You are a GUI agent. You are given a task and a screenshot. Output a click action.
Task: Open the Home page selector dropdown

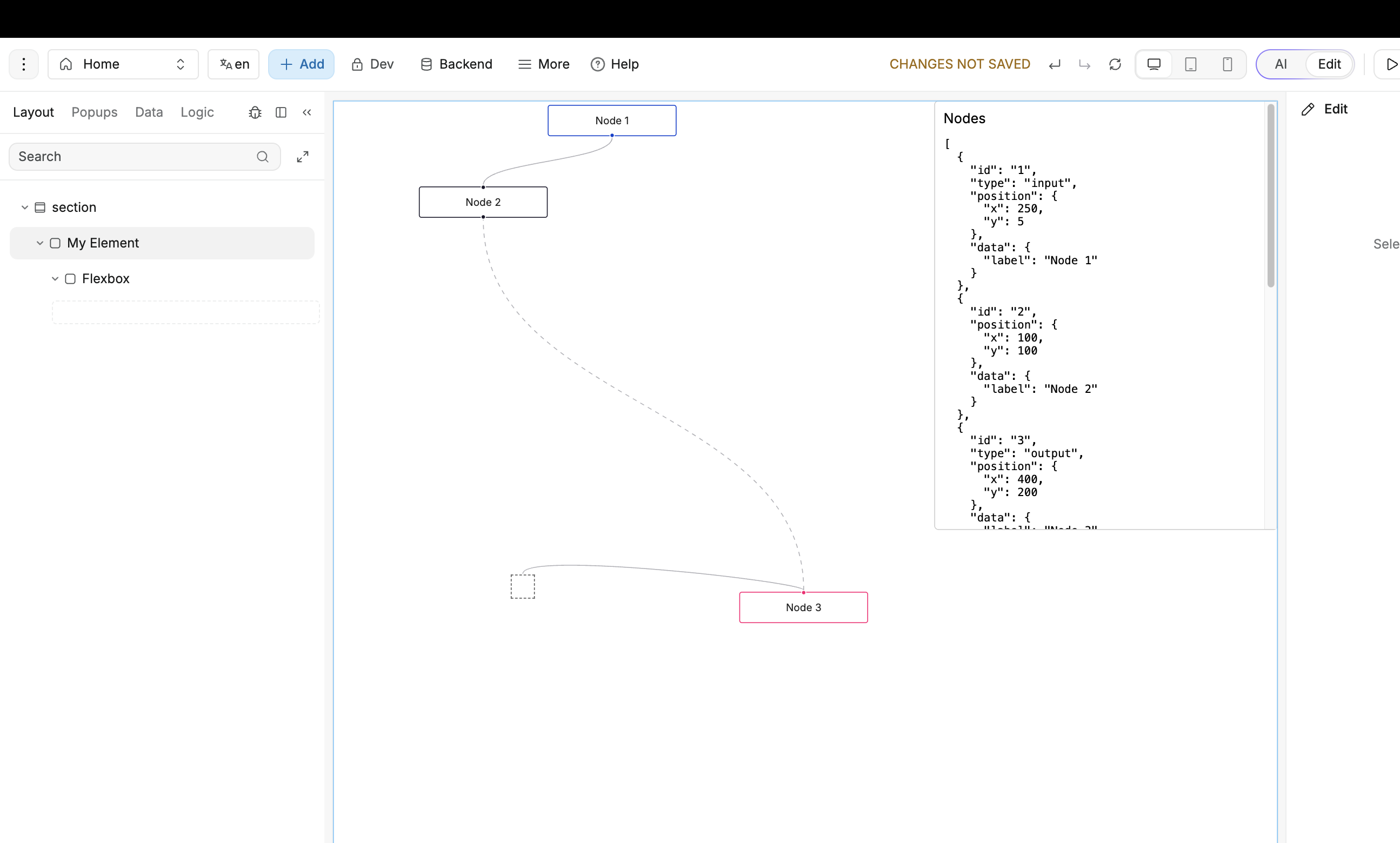123,64
